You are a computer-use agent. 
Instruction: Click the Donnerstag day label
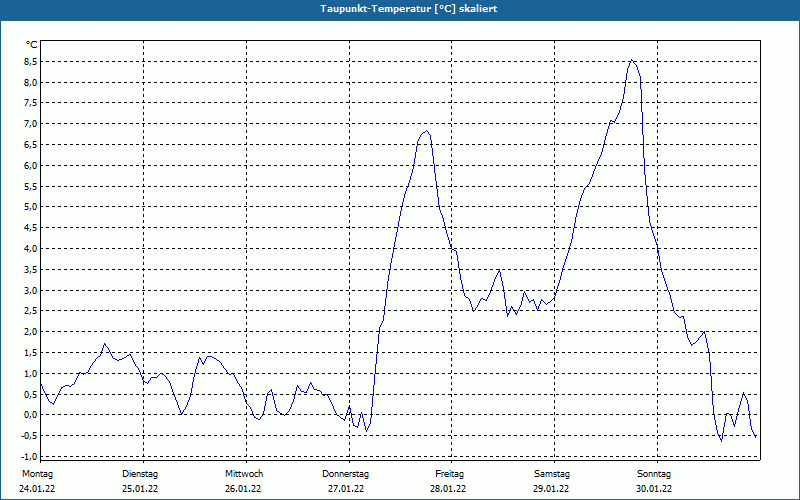[345, 474]
